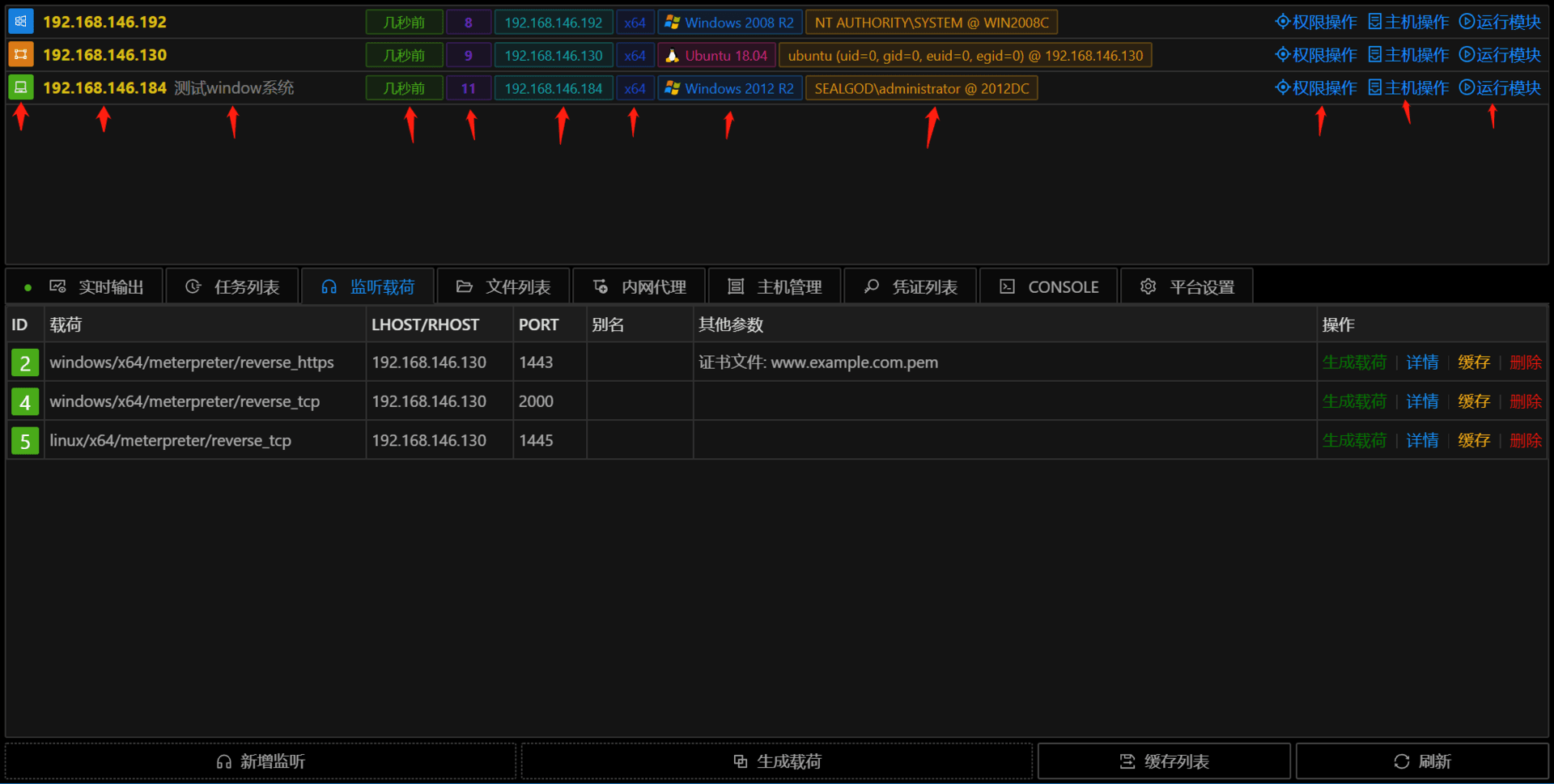The width and height of the screenshot is (1554, 784).
Task: Click the NT AUTHORITY\SYSTEM @ WIN2008C tag
Action: click(932, 23)
